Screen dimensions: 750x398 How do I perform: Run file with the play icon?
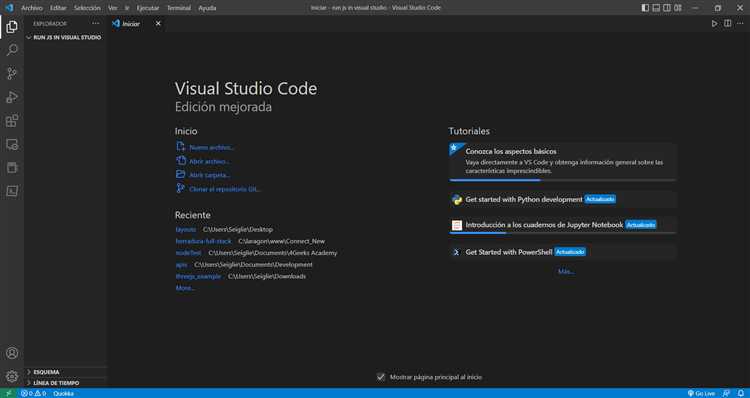click(x=714, y=23)
